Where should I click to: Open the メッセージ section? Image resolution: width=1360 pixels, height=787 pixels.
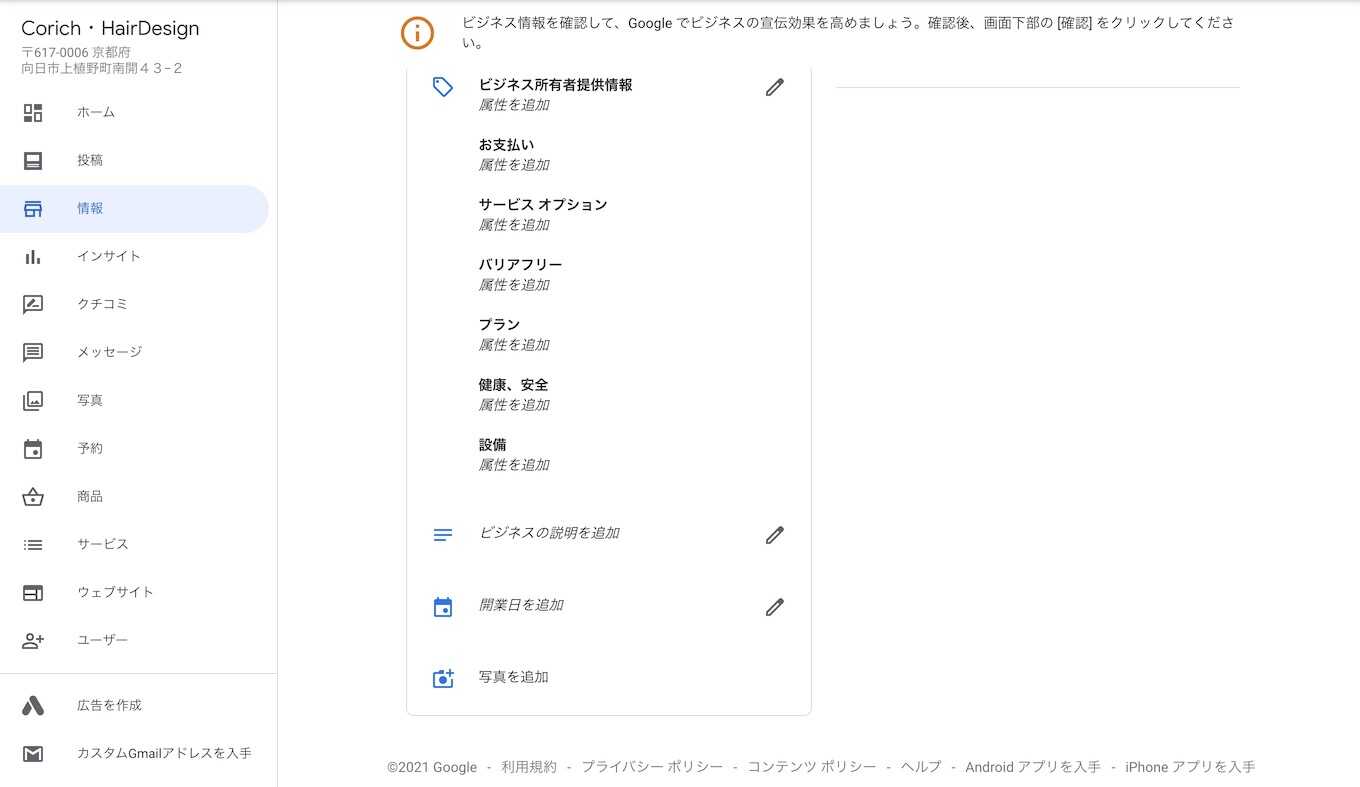[109, 352]
